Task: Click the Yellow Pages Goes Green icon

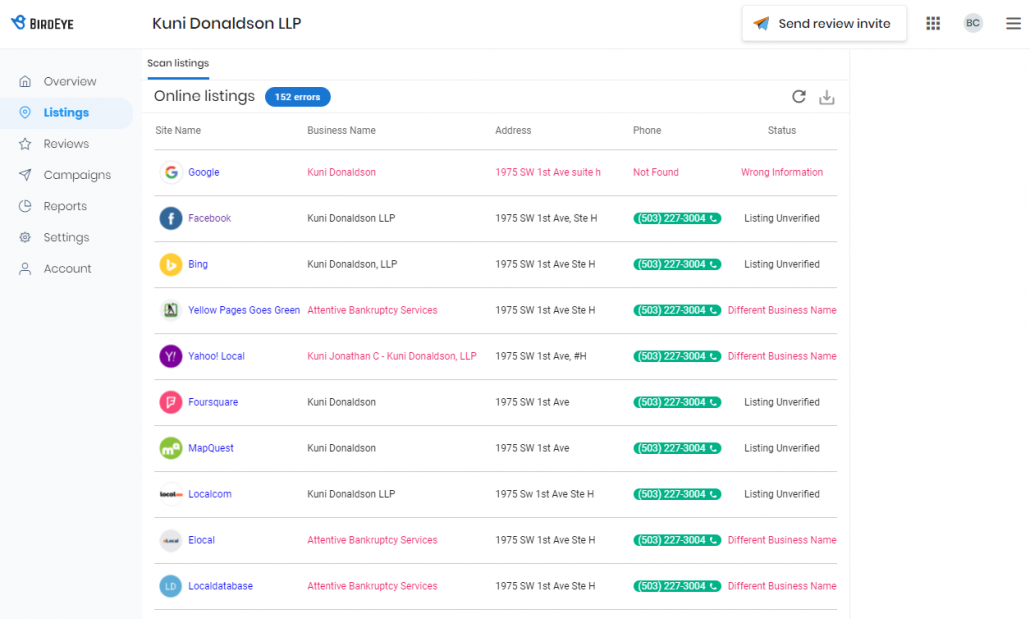Action: (x=171, y=310)
